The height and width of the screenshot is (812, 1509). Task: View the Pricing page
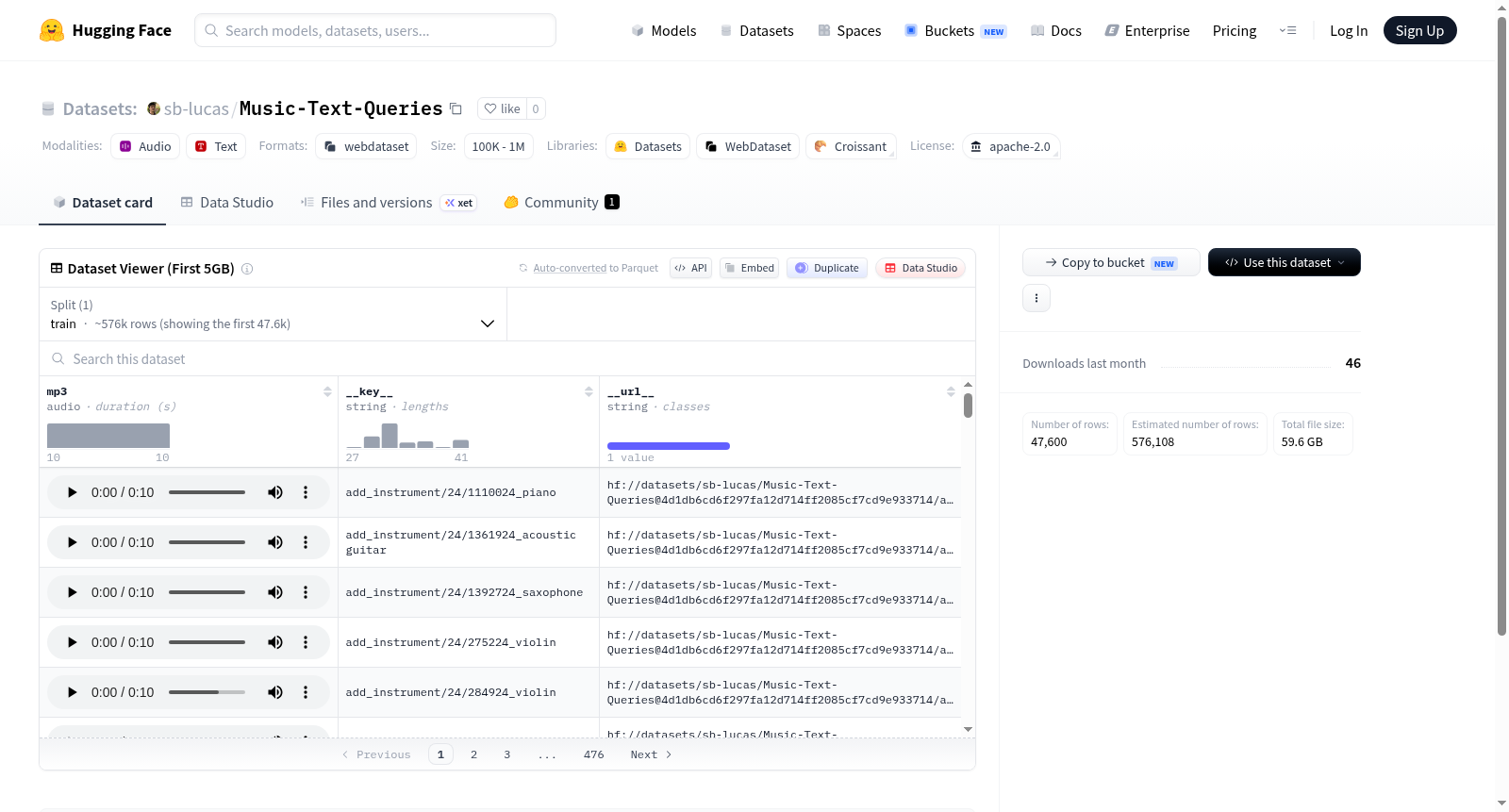(x=1235, y=30)
